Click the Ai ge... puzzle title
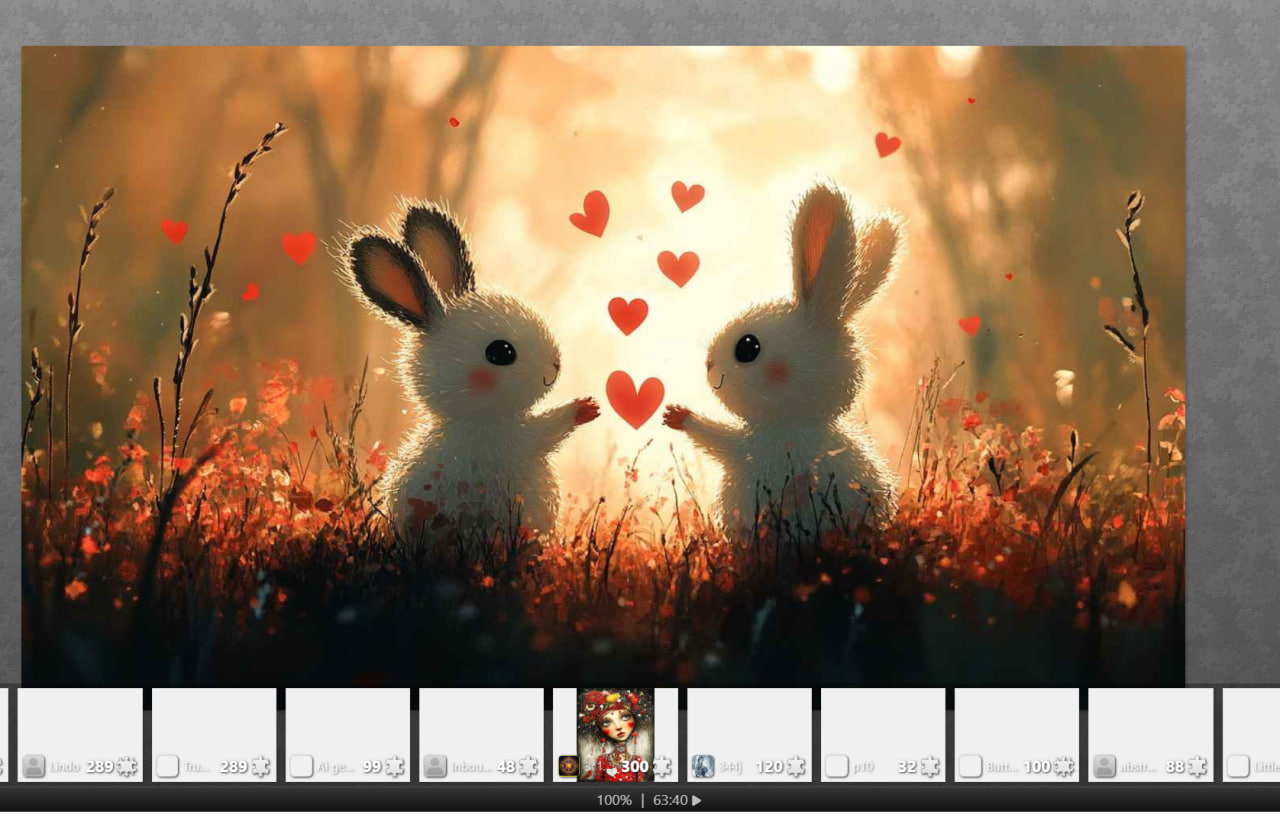 click(334, 767)
